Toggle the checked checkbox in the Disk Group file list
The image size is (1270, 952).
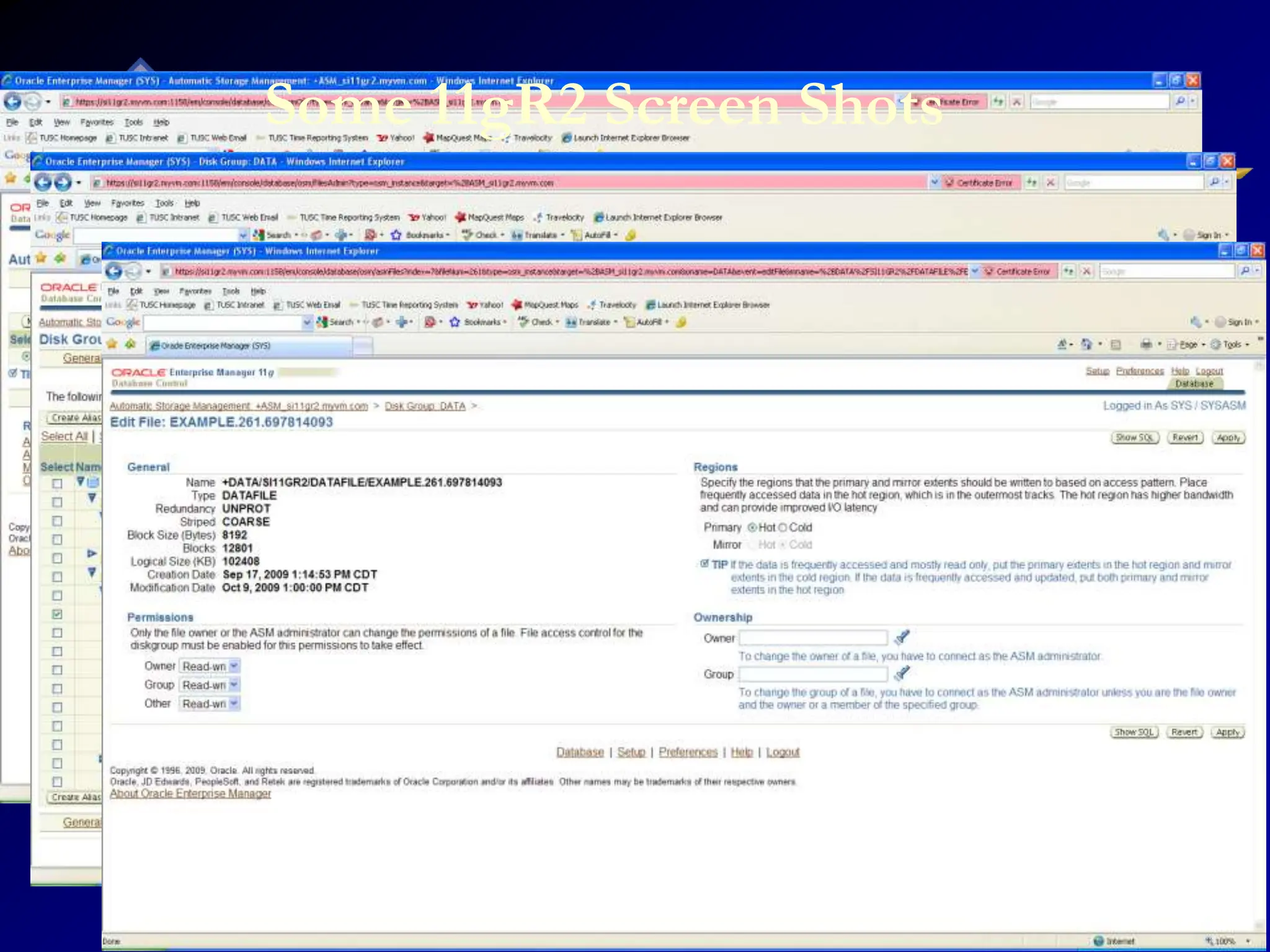(57, 614)
